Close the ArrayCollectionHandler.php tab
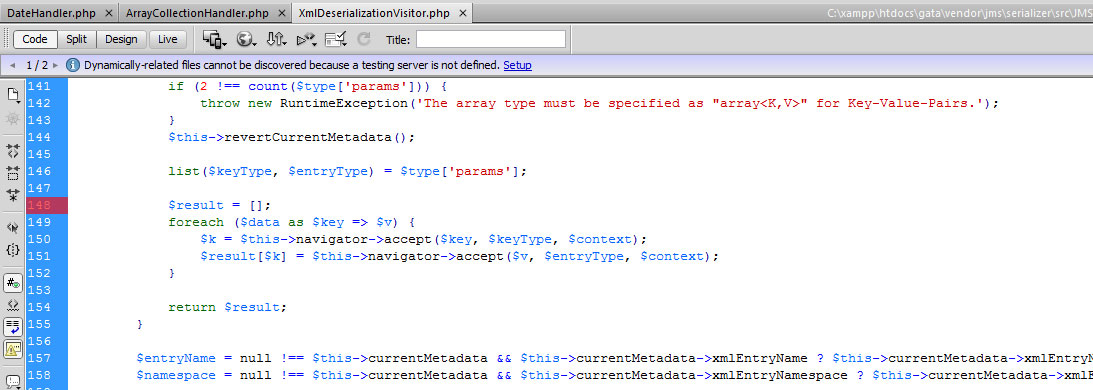 point(281,13)
